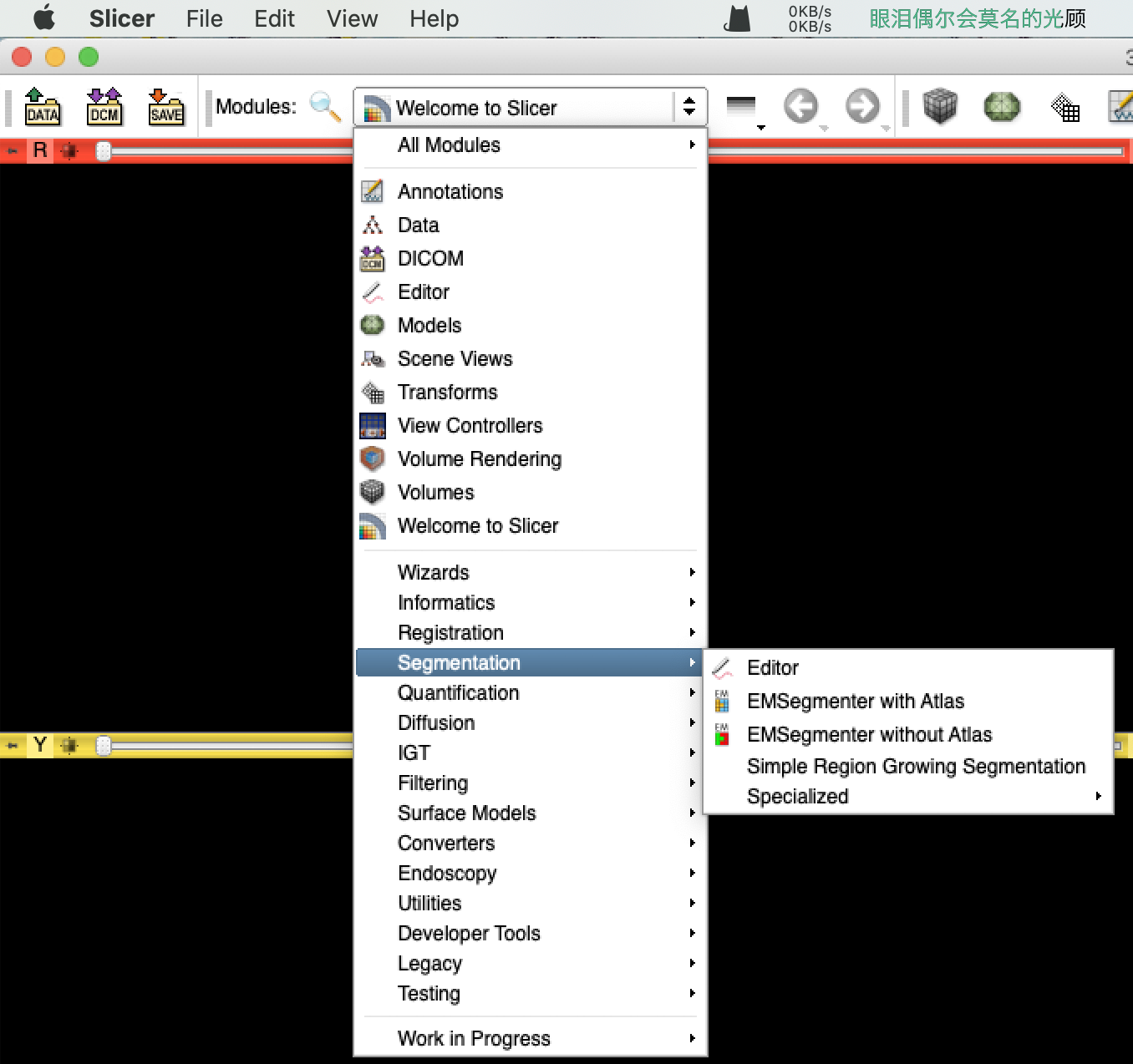Screen dimensions: 1133x1064
Task: Choose Simple Region Growing Segmentation
Action: pyautogui.click(x=908, y=766)
